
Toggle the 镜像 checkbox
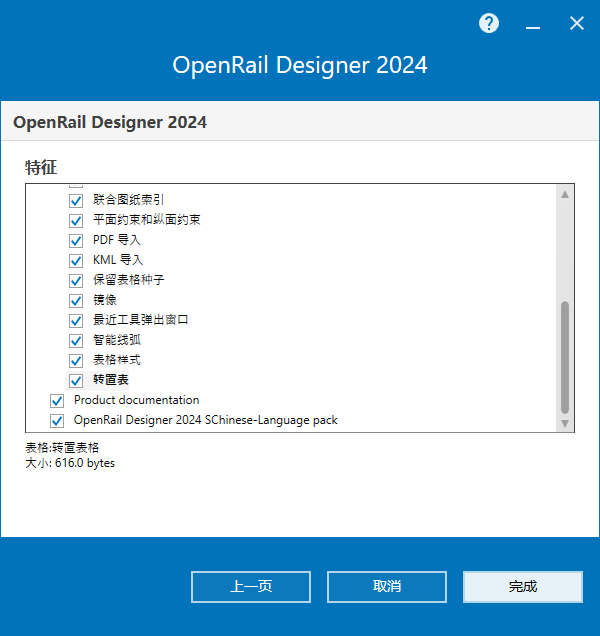click(x=76, y=301)
